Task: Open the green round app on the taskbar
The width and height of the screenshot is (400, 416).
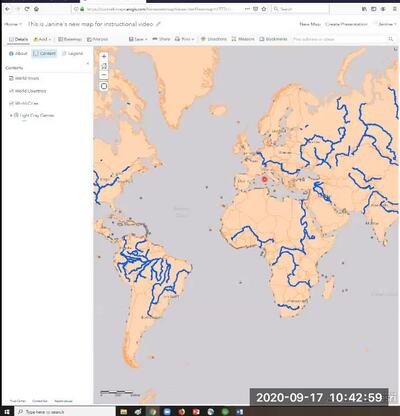Action: point(225,412)
